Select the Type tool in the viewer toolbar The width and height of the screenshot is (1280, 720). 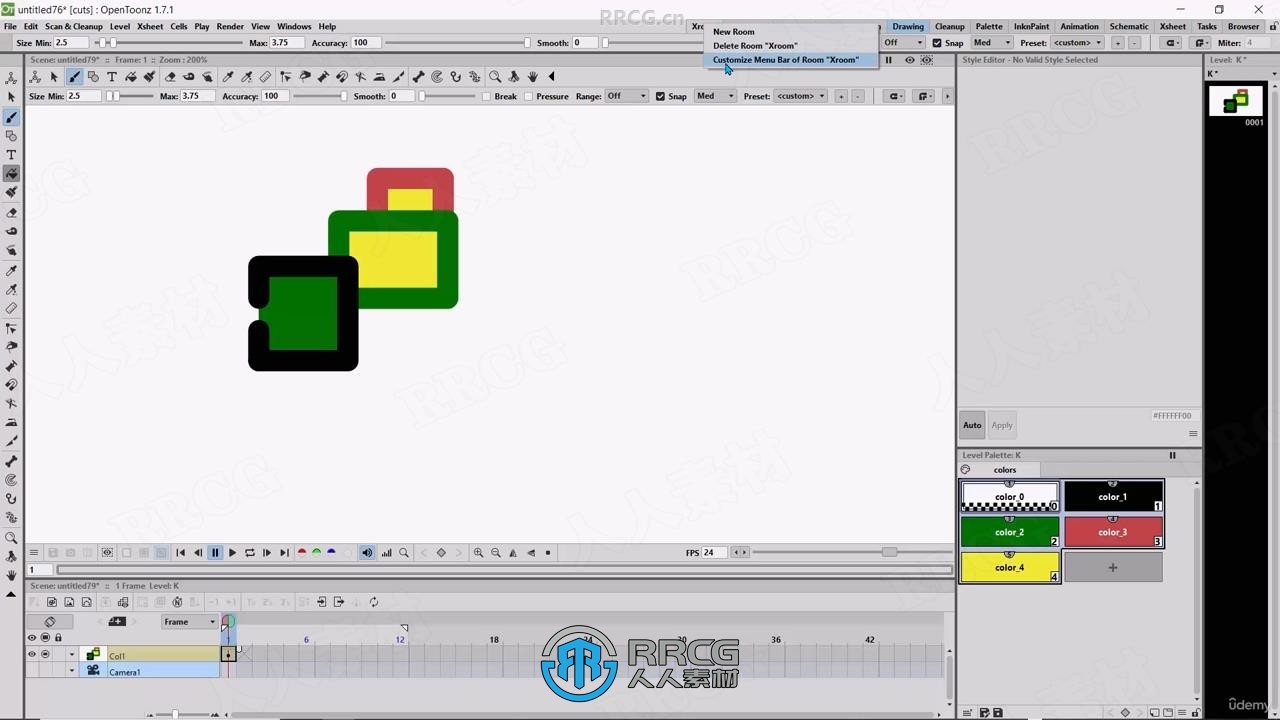click(112, 76)
